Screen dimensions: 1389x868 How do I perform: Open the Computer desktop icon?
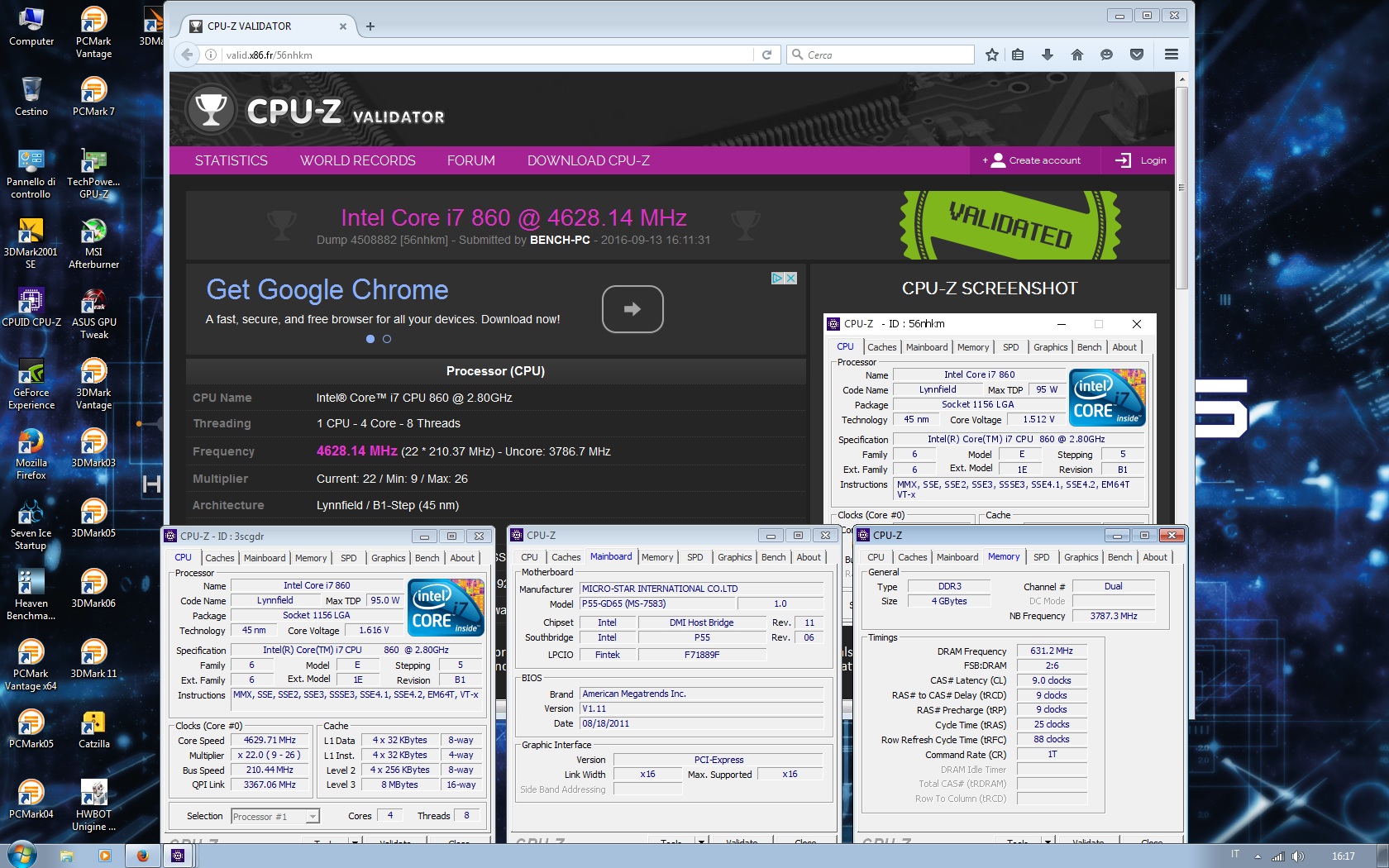pyautogui.click(x=31, y=26)
